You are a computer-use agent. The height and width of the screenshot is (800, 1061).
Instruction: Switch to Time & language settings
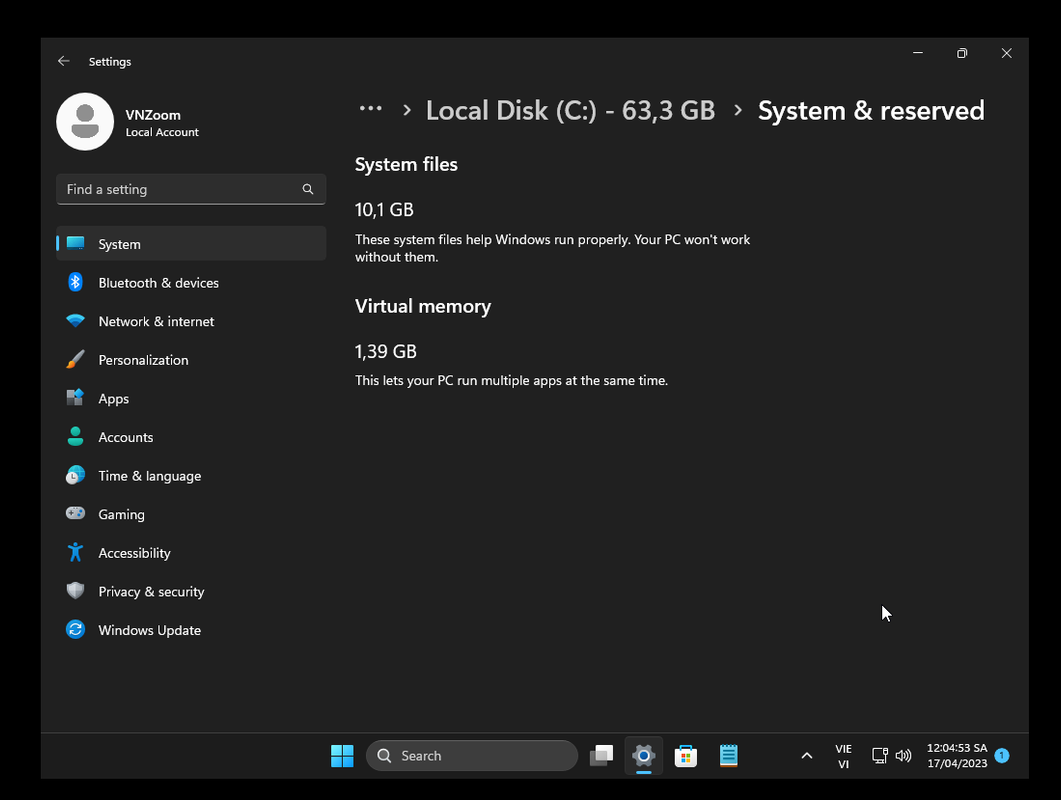click(x=191, y=476)
